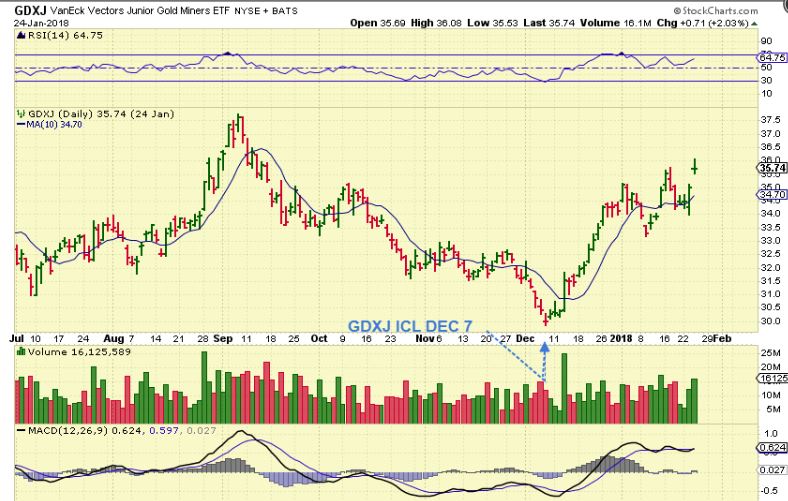The width and height of the screenshot is (788, 501).
Task: Click the 0.597 MACD signal value
Action: point(164,431)
